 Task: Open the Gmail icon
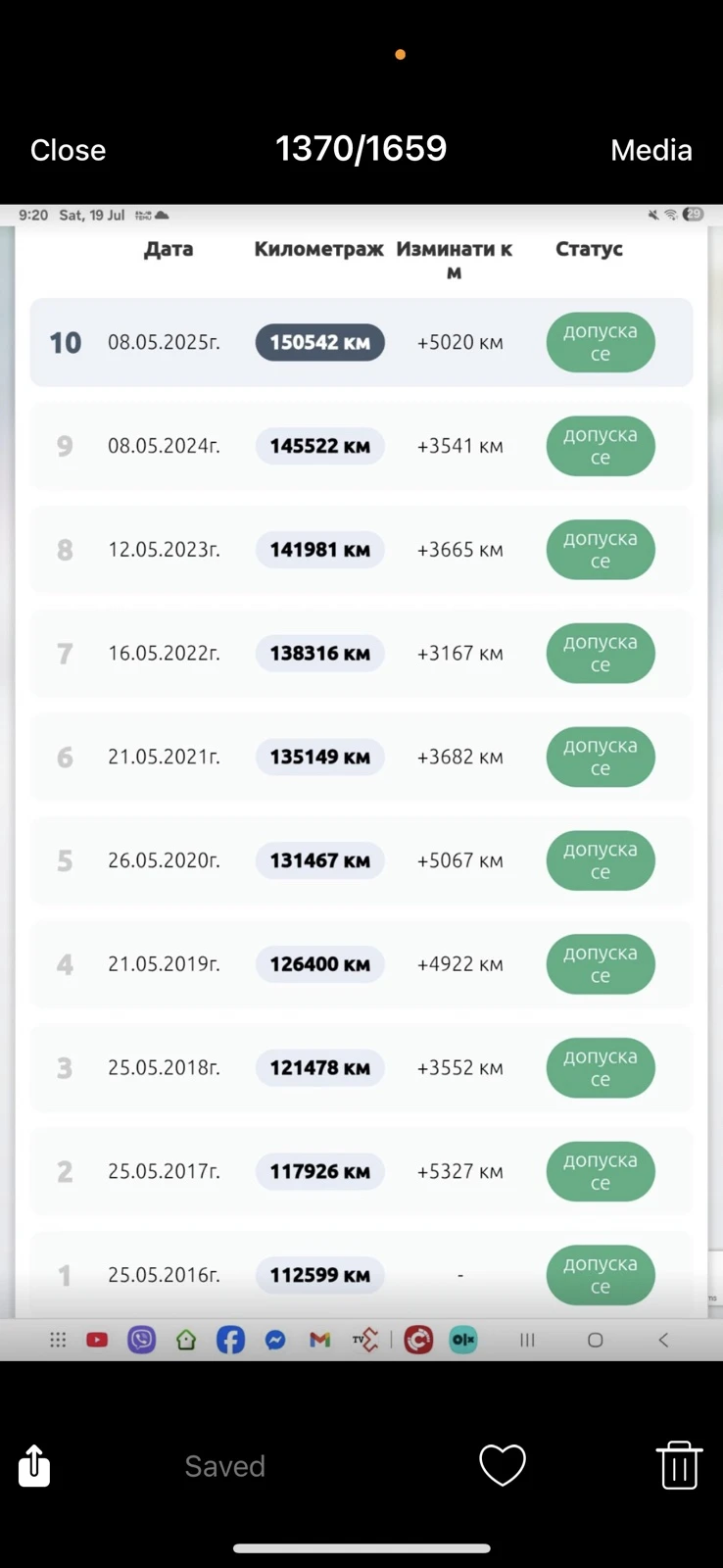tap(319, 1340)
